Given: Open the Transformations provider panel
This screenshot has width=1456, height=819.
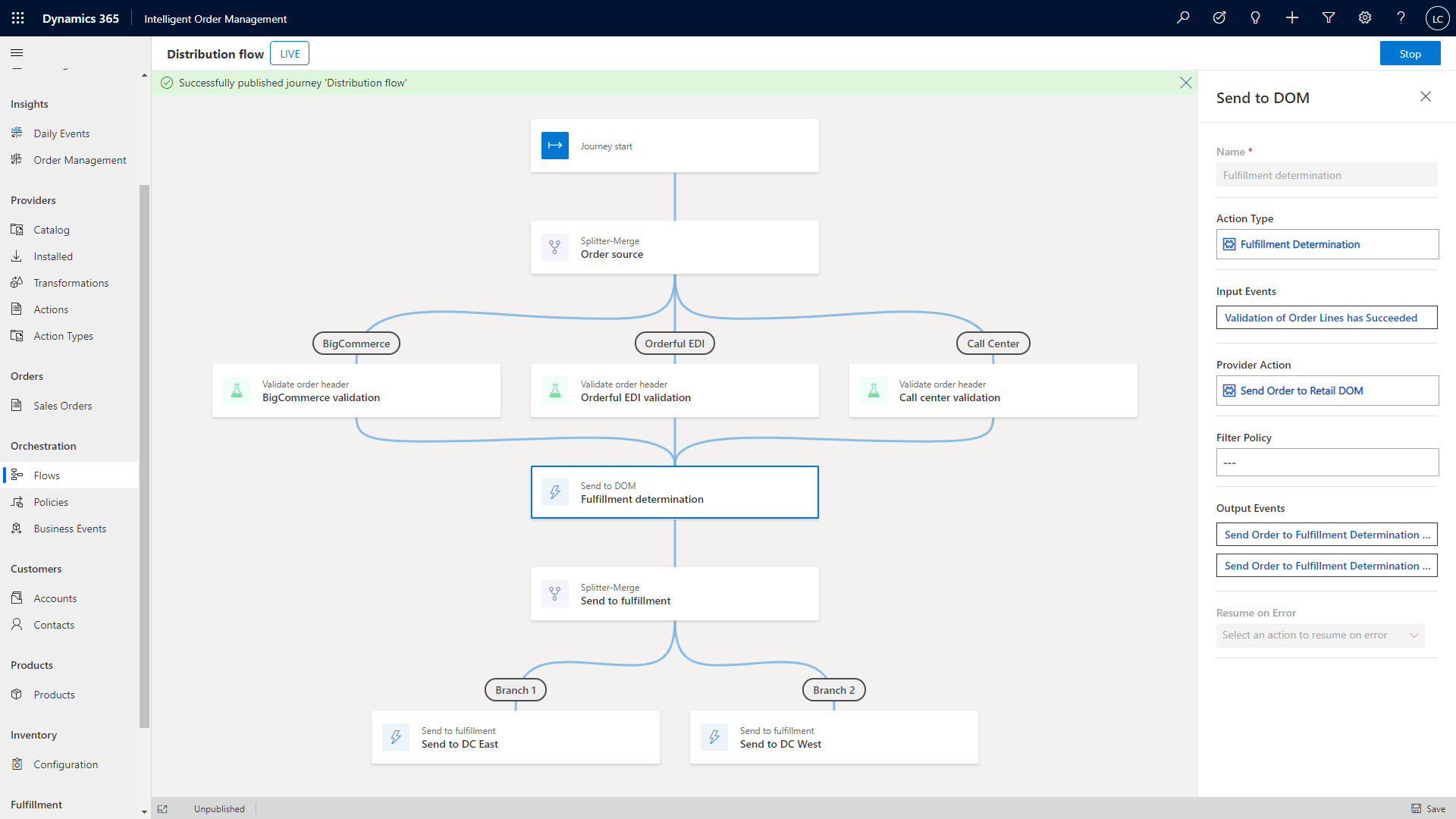Looking at the screenshot, I should [x=71, y=282].
